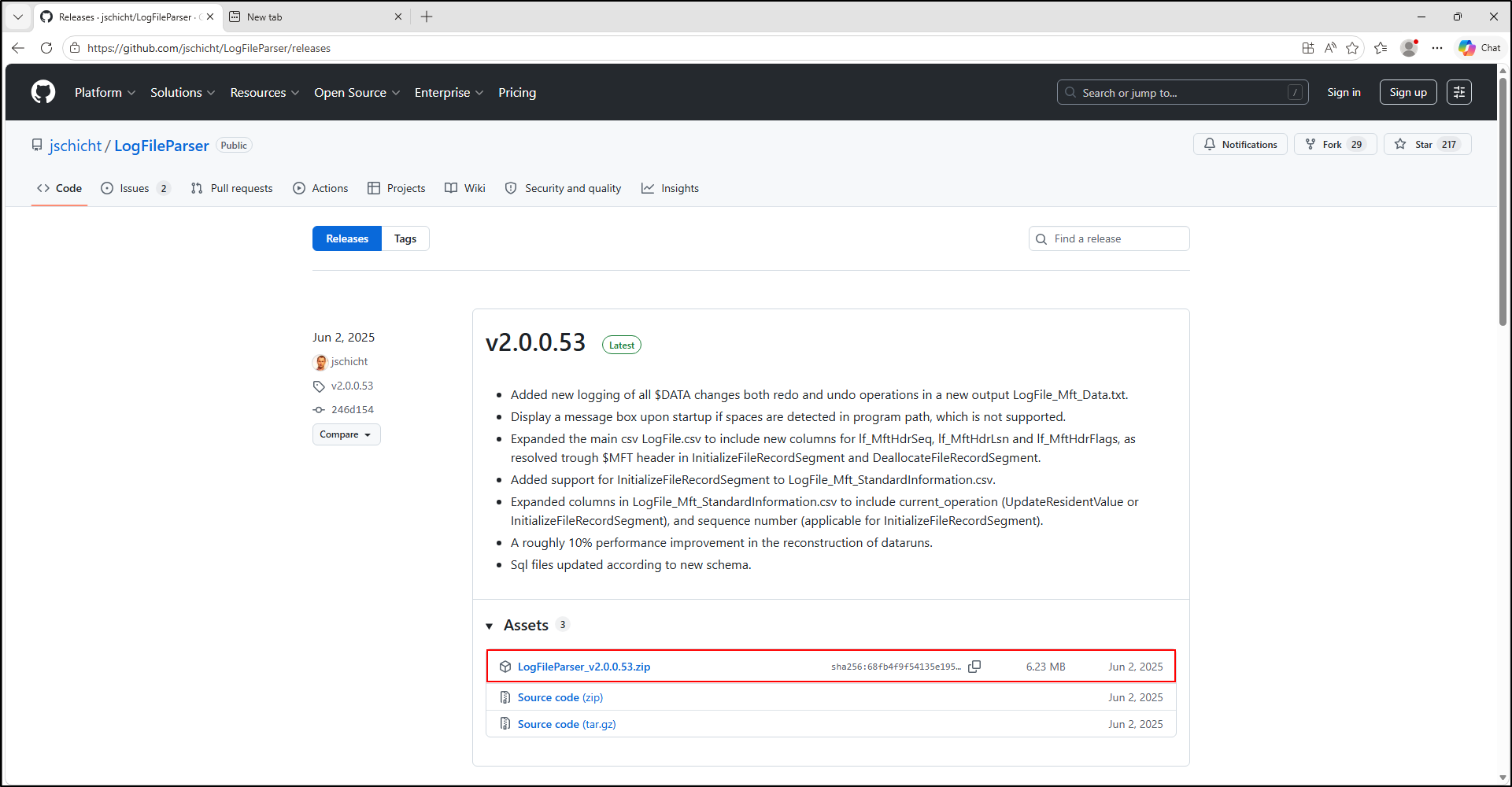The image size is (1512, 787).
Task: Download LogFileParser_v2.0.0.53.zip
Action: pyautogui.click(x=584, y=667)
